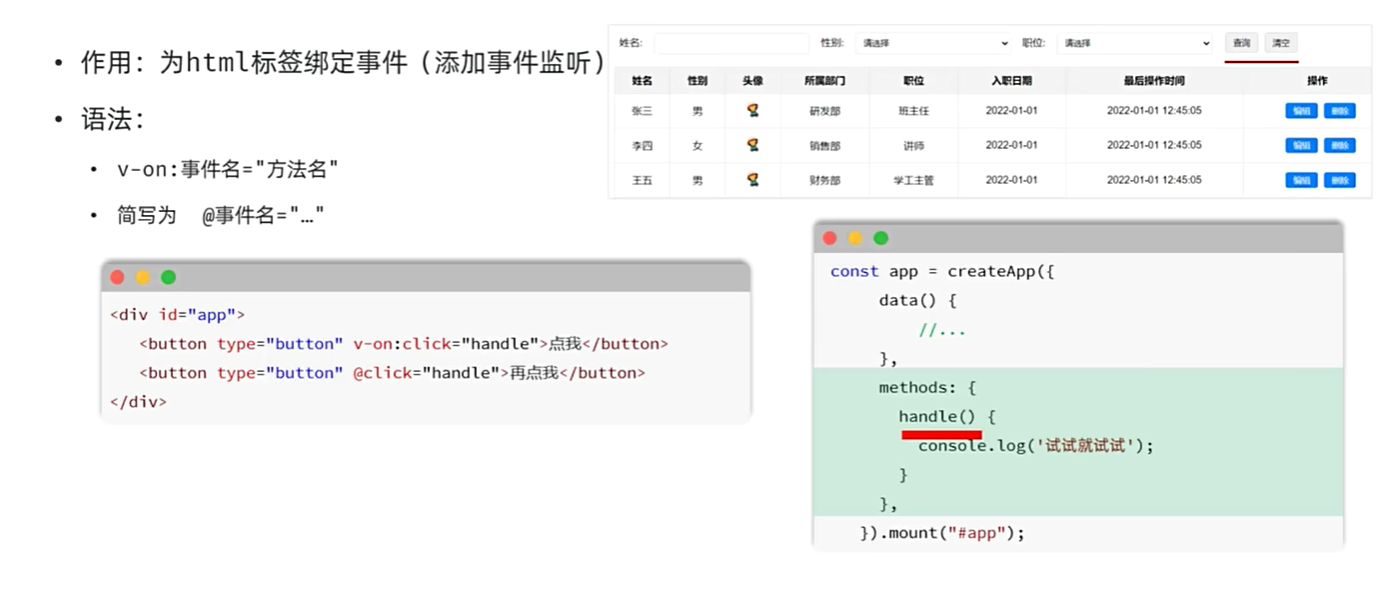Click the 查询 button
Screen dimensions: 1377x611
(1241, 43)
